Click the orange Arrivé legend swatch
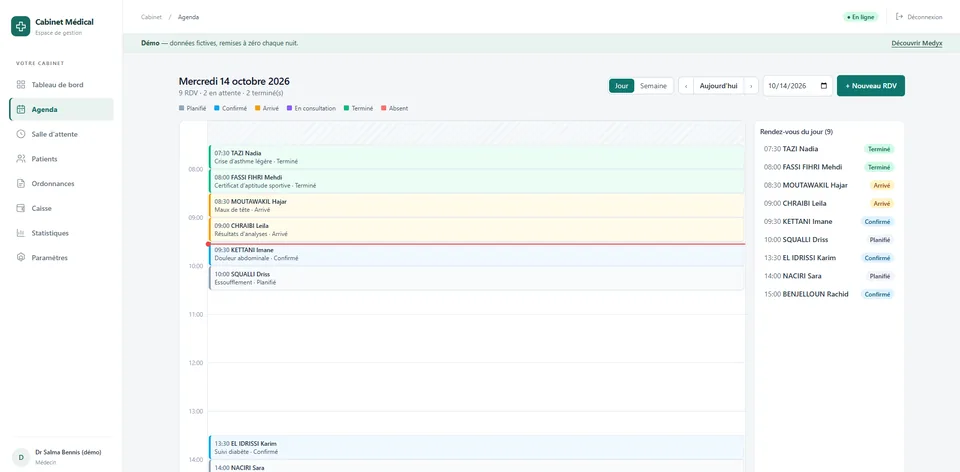Screen dimensions: 960x472 [x=258, y=108]
